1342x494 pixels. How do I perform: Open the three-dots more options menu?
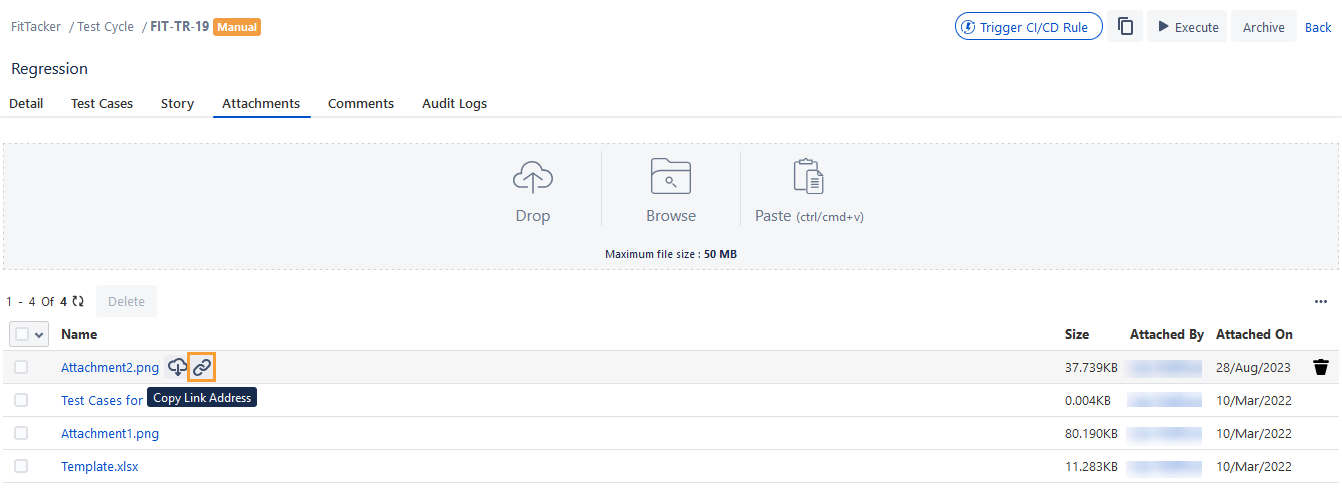tap(1321, 301)
